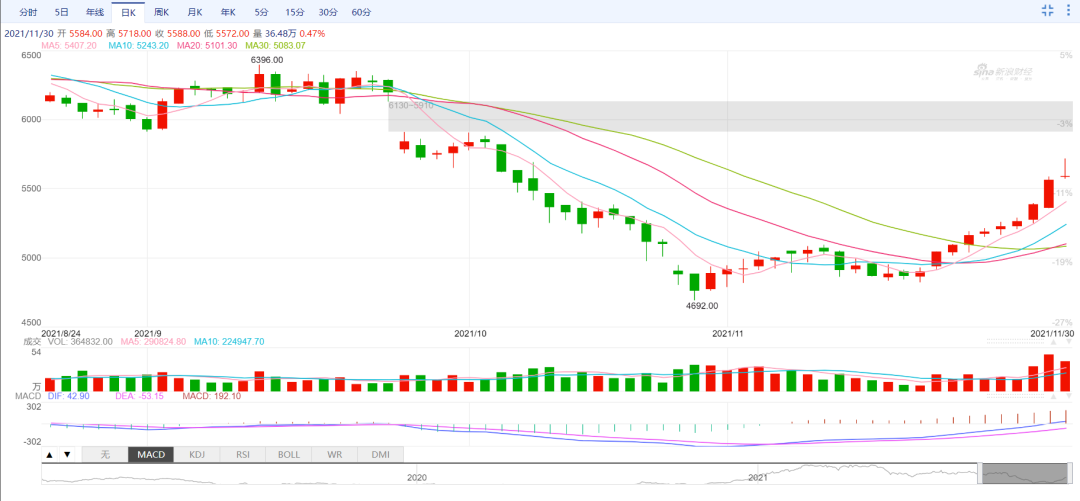Switch to the 分时 intraday tab
The image size is (1080, 501).
coord(27,12)
